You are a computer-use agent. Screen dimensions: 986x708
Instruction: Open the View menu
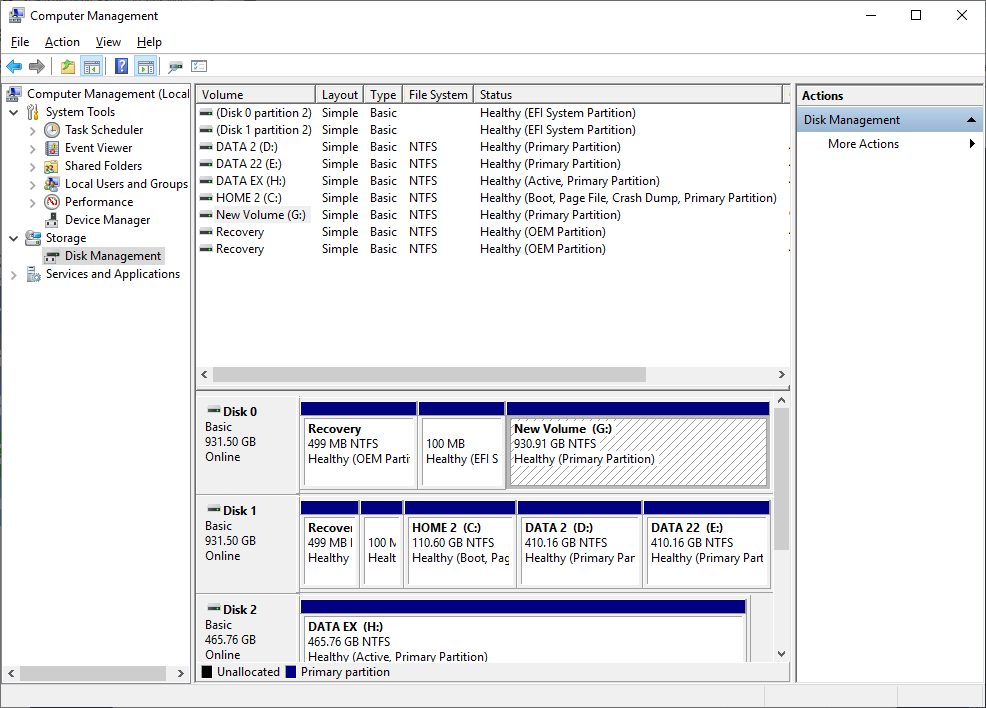pyautogui.click(x=108, y=42)
